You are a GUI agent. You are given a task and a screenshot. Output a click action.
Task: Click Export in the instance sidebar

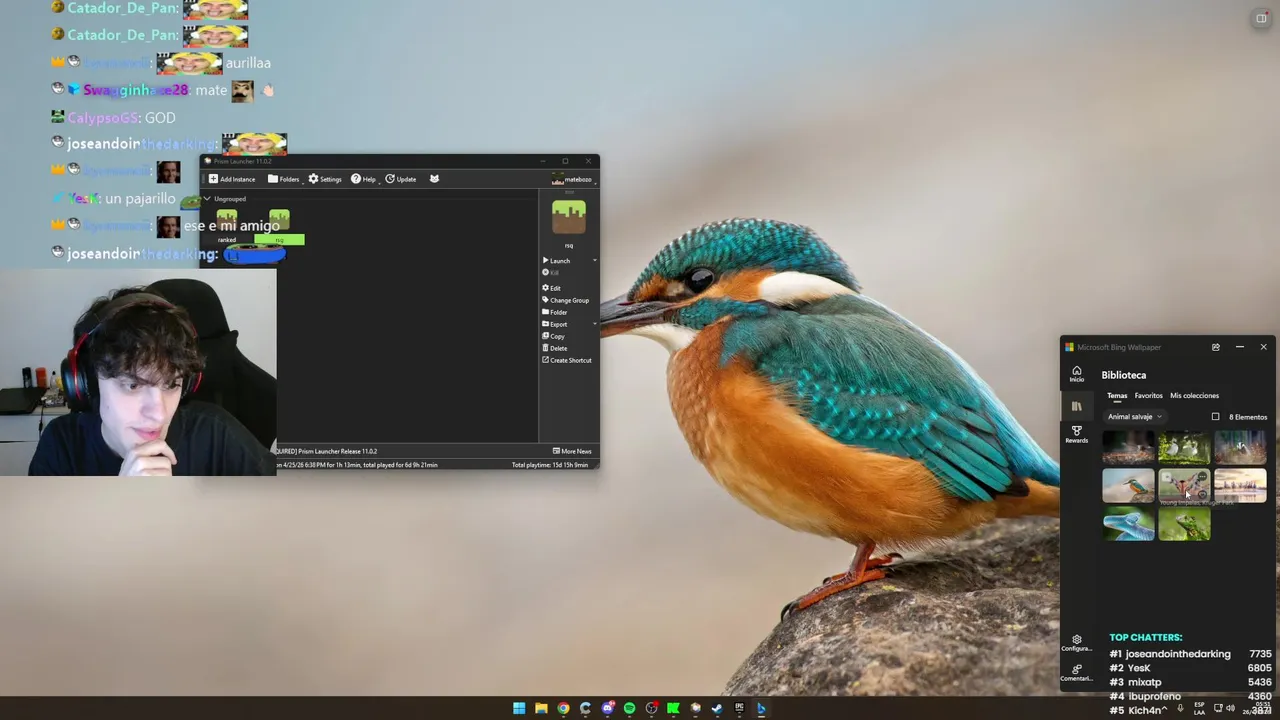[554, 324]
